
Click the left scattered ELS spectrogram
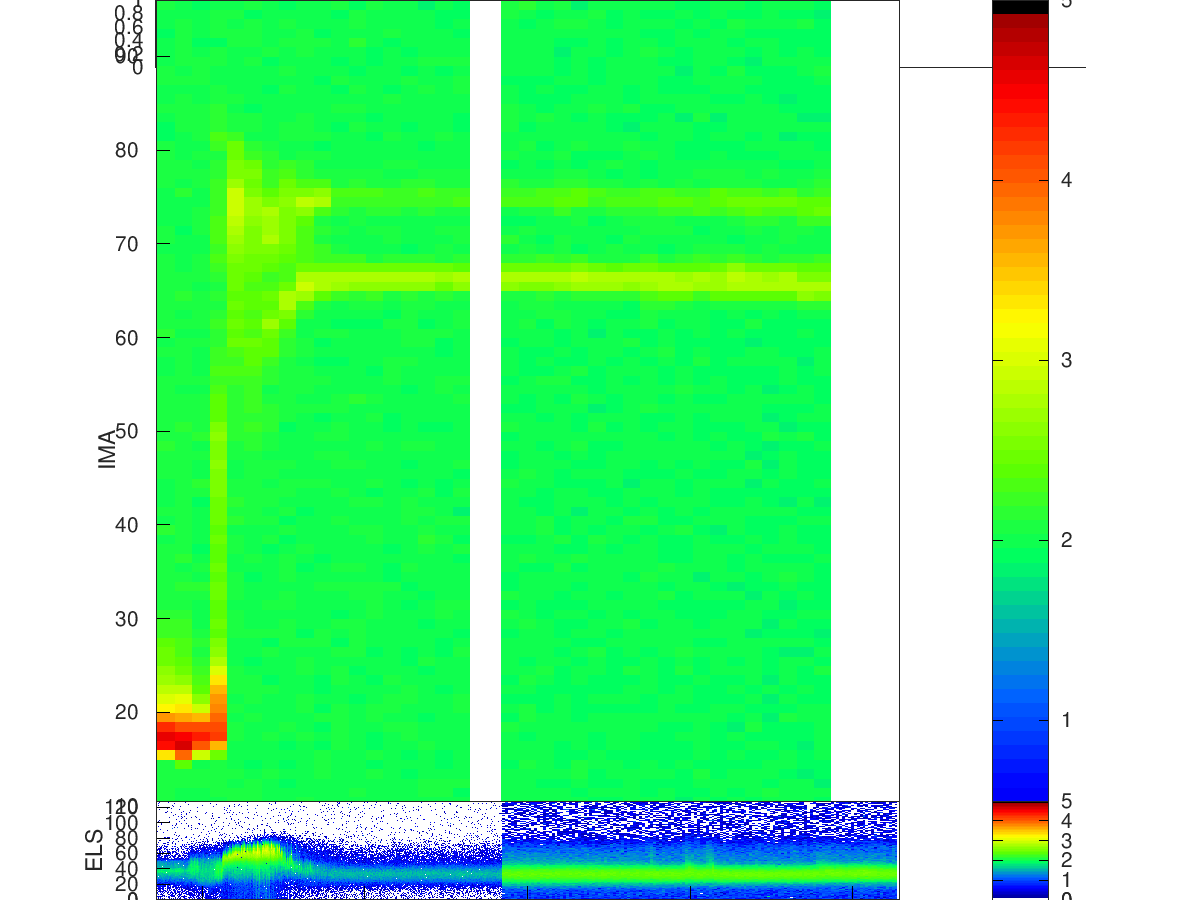[329, 850]
